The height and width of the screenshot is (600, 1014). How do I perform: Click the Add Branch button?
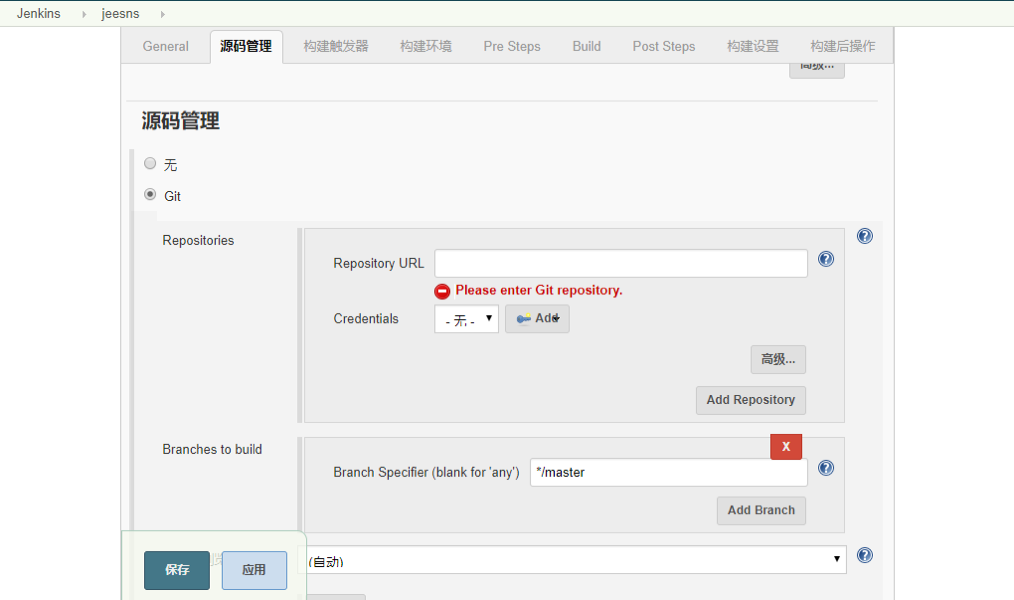coord(761,511)
